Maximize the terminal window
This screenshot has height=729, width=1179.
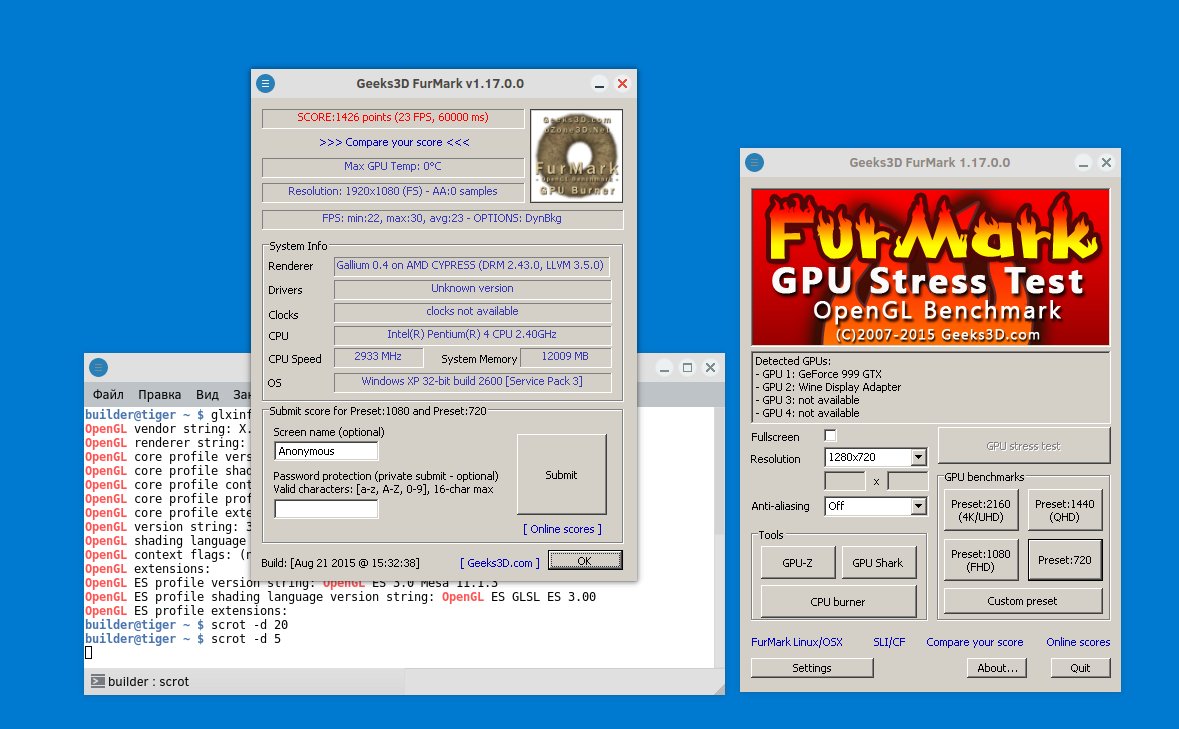coord(687,368)
